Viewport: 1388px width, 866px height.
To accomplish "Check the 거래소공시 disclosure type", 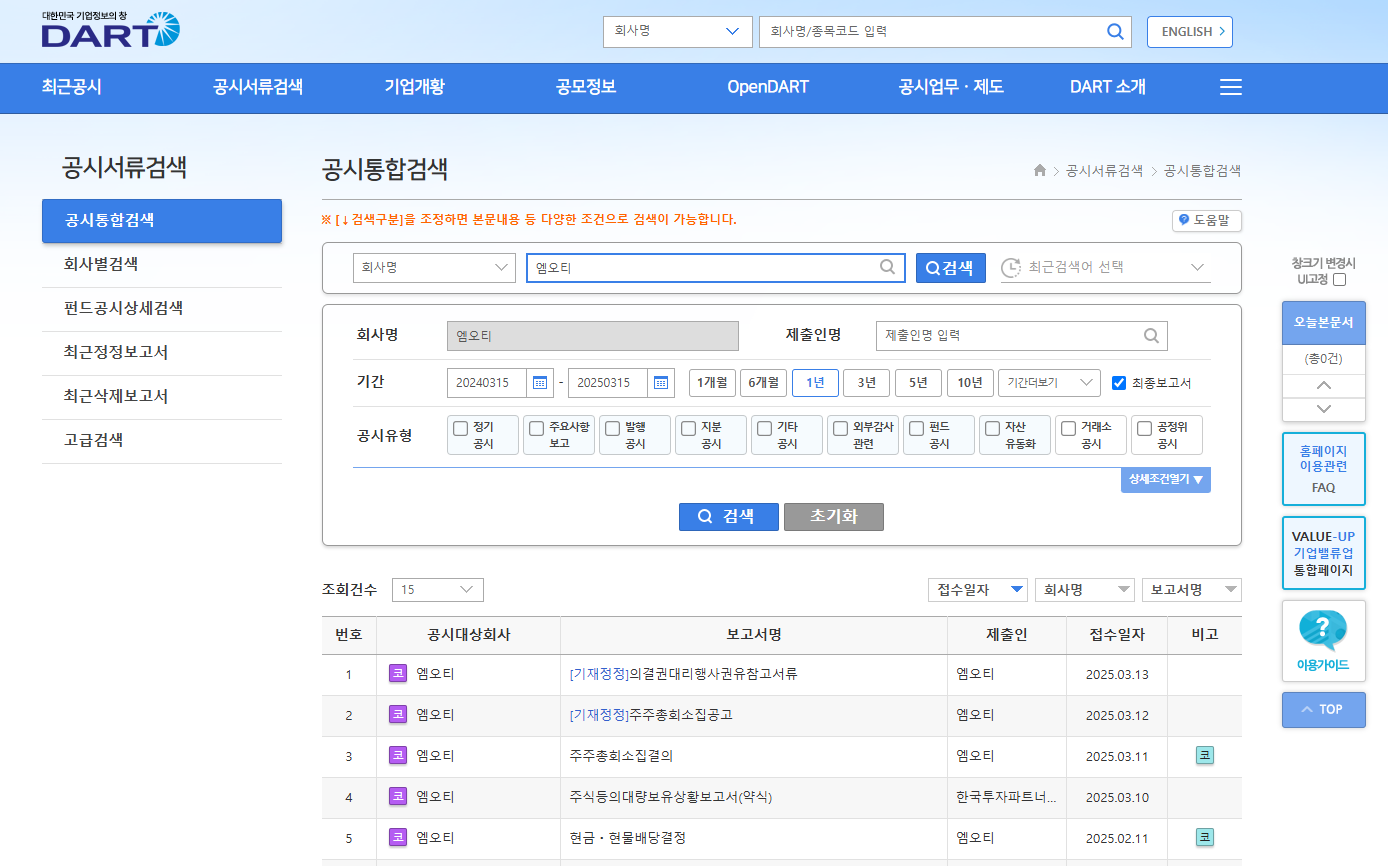I will tap(1069, 428).
